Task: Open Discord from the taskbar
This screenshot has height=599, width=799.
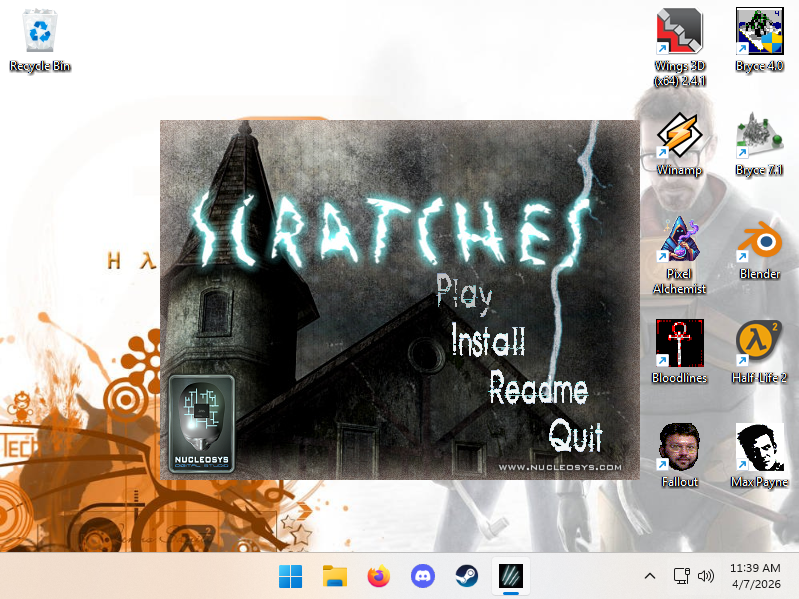Action: point(422,577)
